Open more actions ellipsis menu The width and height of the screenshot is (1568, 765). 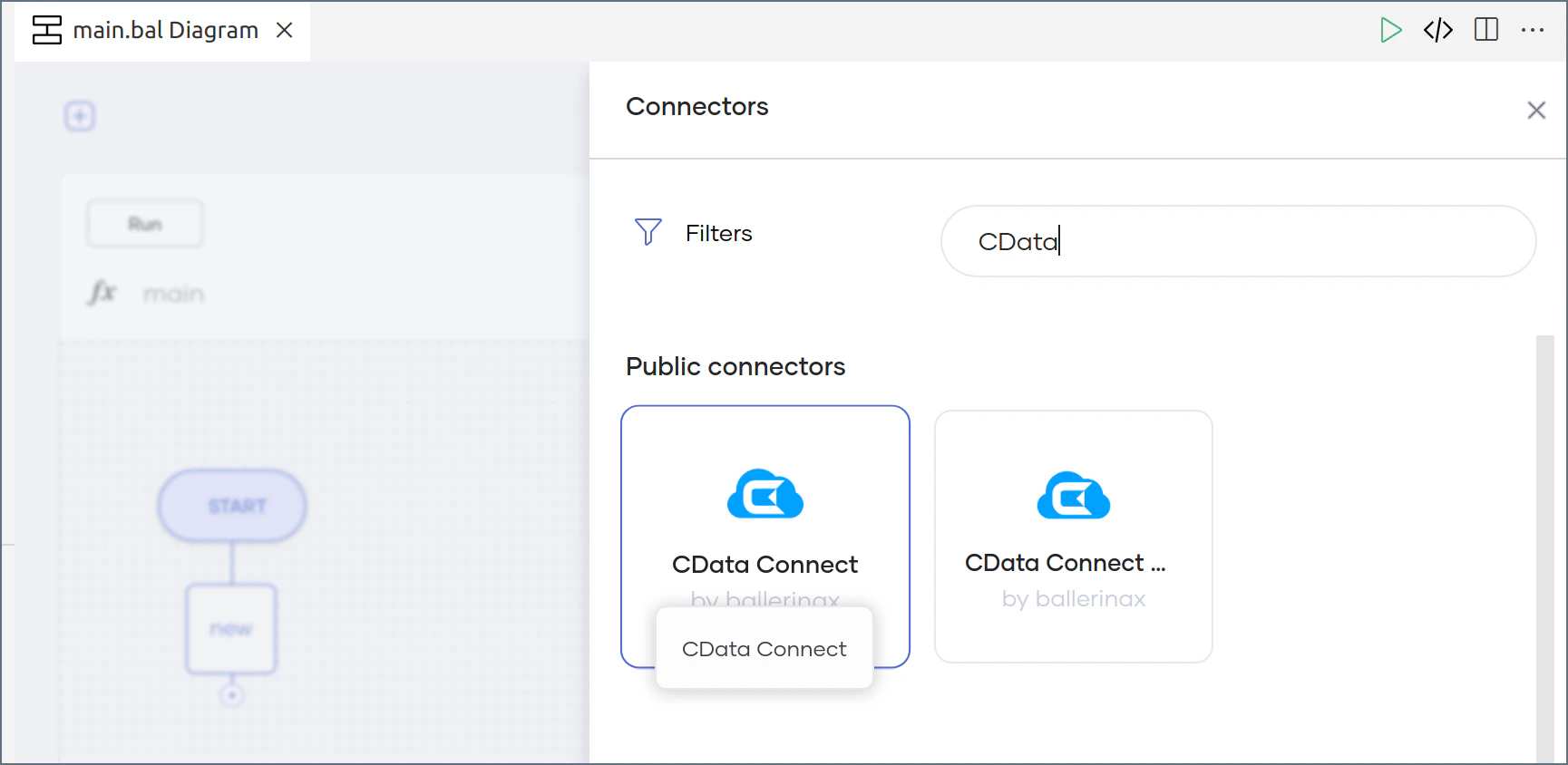tap(1533, 30)
